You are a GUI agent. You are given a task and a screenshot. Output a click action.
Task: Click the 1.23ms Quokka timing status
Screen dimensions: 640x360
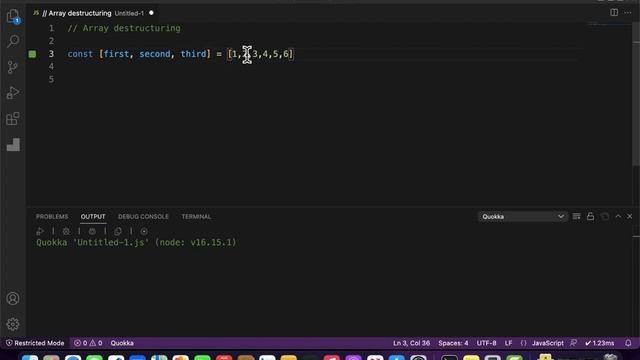click(599, 343)
